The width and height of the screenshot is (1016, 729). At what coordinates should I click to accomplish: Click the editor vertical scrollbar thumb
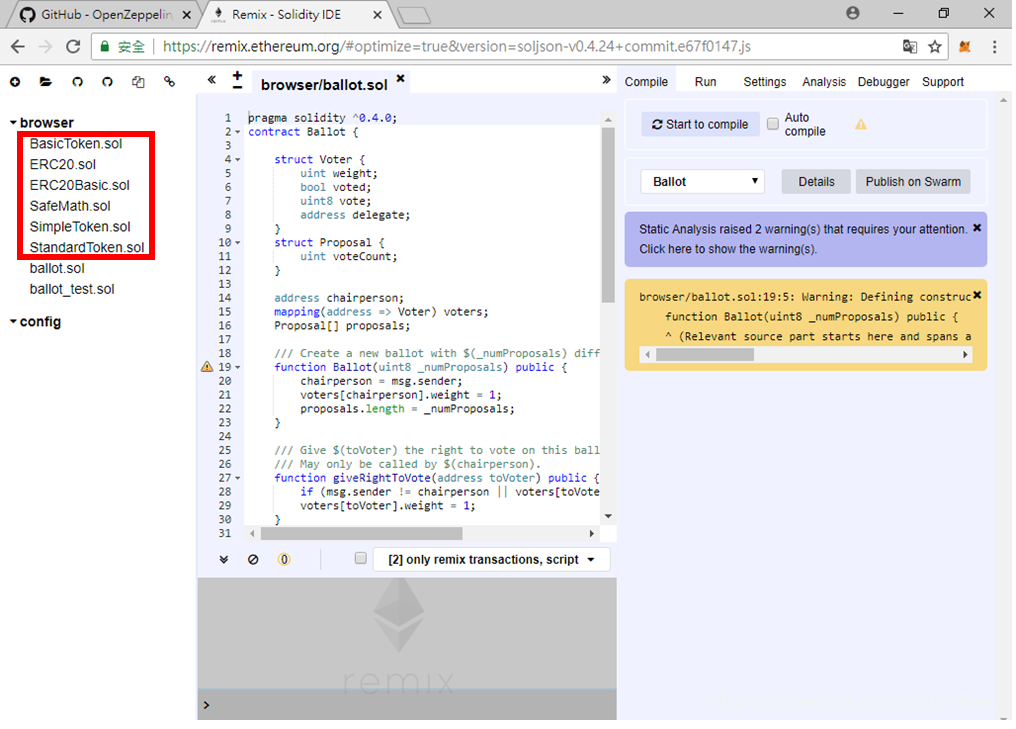pyautogui.click(x=608, y=215)
